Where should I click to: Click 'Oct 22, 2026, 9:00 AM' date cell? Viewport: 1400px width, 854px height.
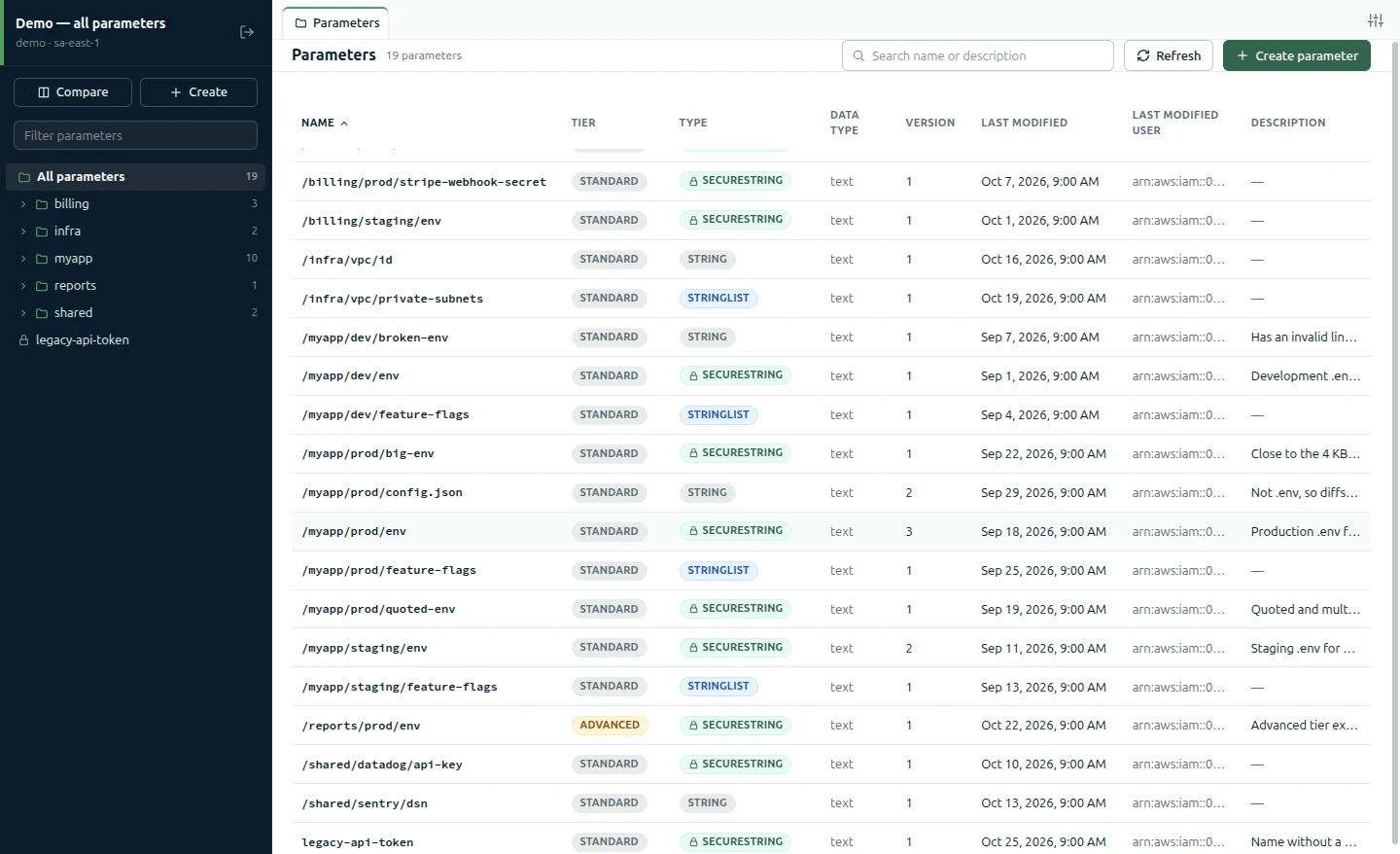tap(1043, 726)
